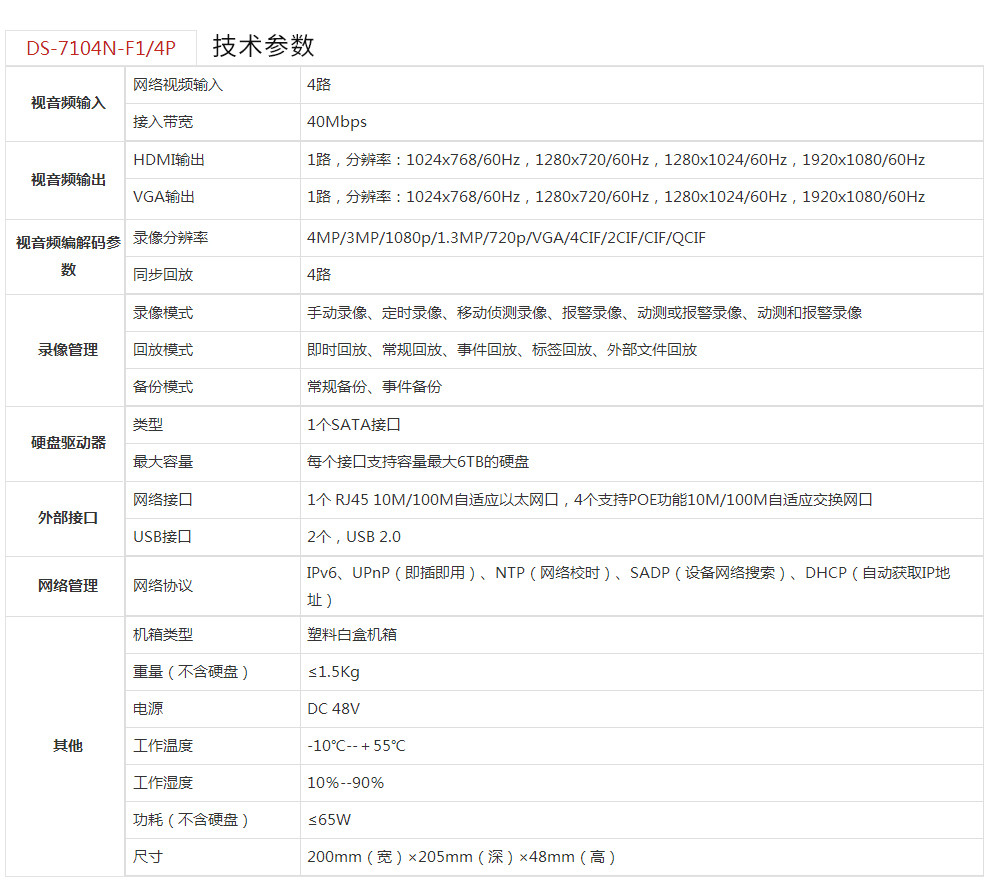This screenshot has height=894, width=990.
Task: Select the 手动录像、定时录像 value text
Action: coord(585,313)
